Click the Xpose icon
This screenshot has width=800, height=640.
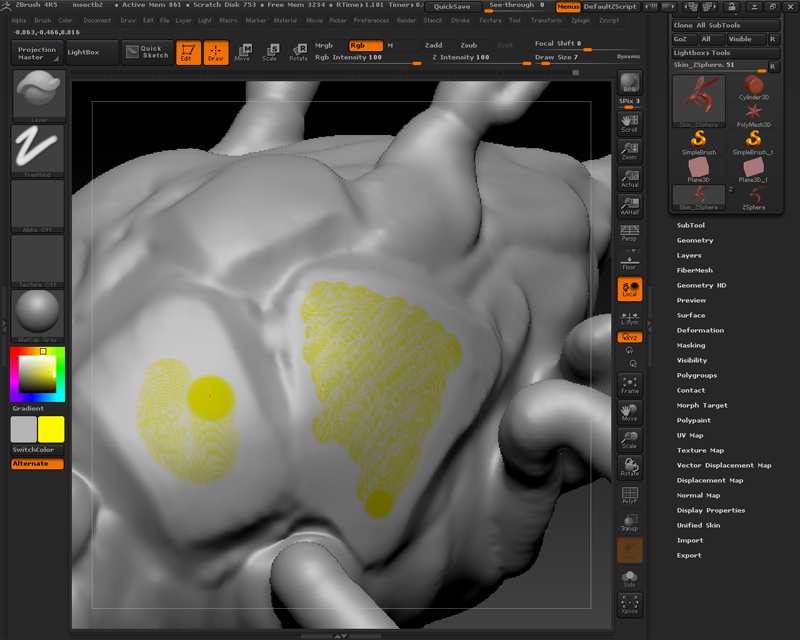coord(630,605)
